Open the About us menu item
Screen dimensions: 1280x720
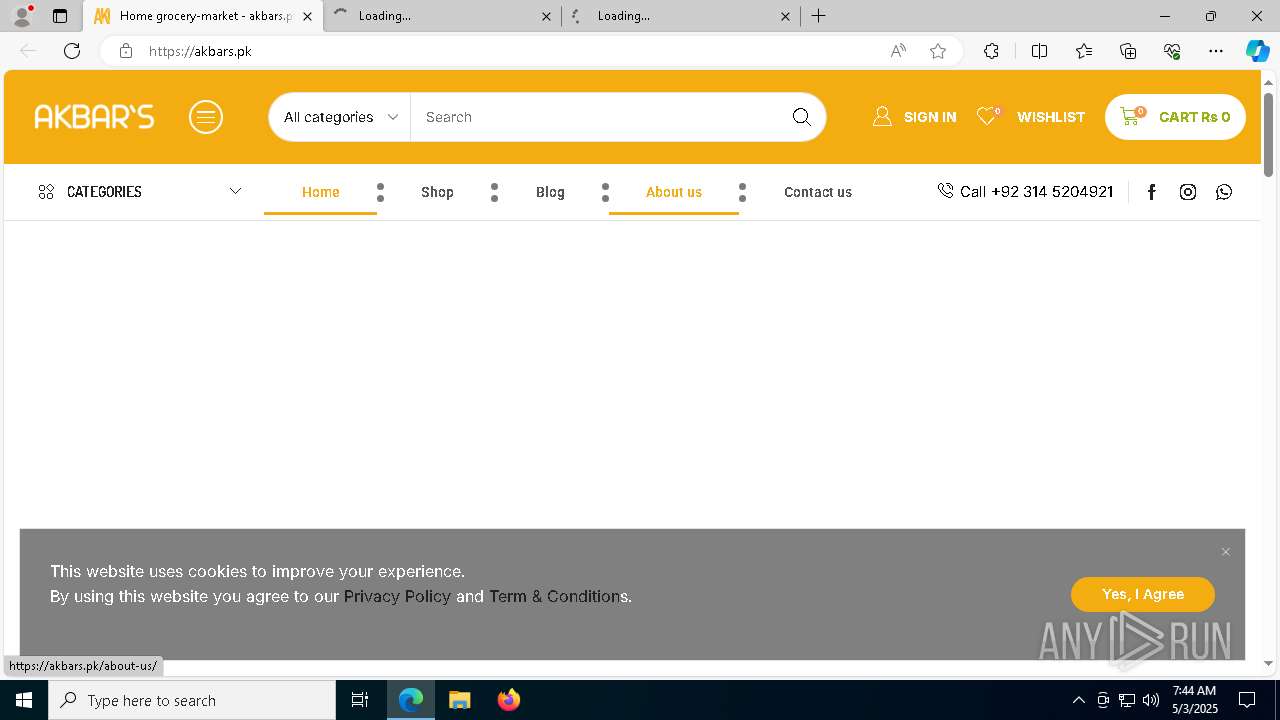pyautogui.click(x=674, y=192)
